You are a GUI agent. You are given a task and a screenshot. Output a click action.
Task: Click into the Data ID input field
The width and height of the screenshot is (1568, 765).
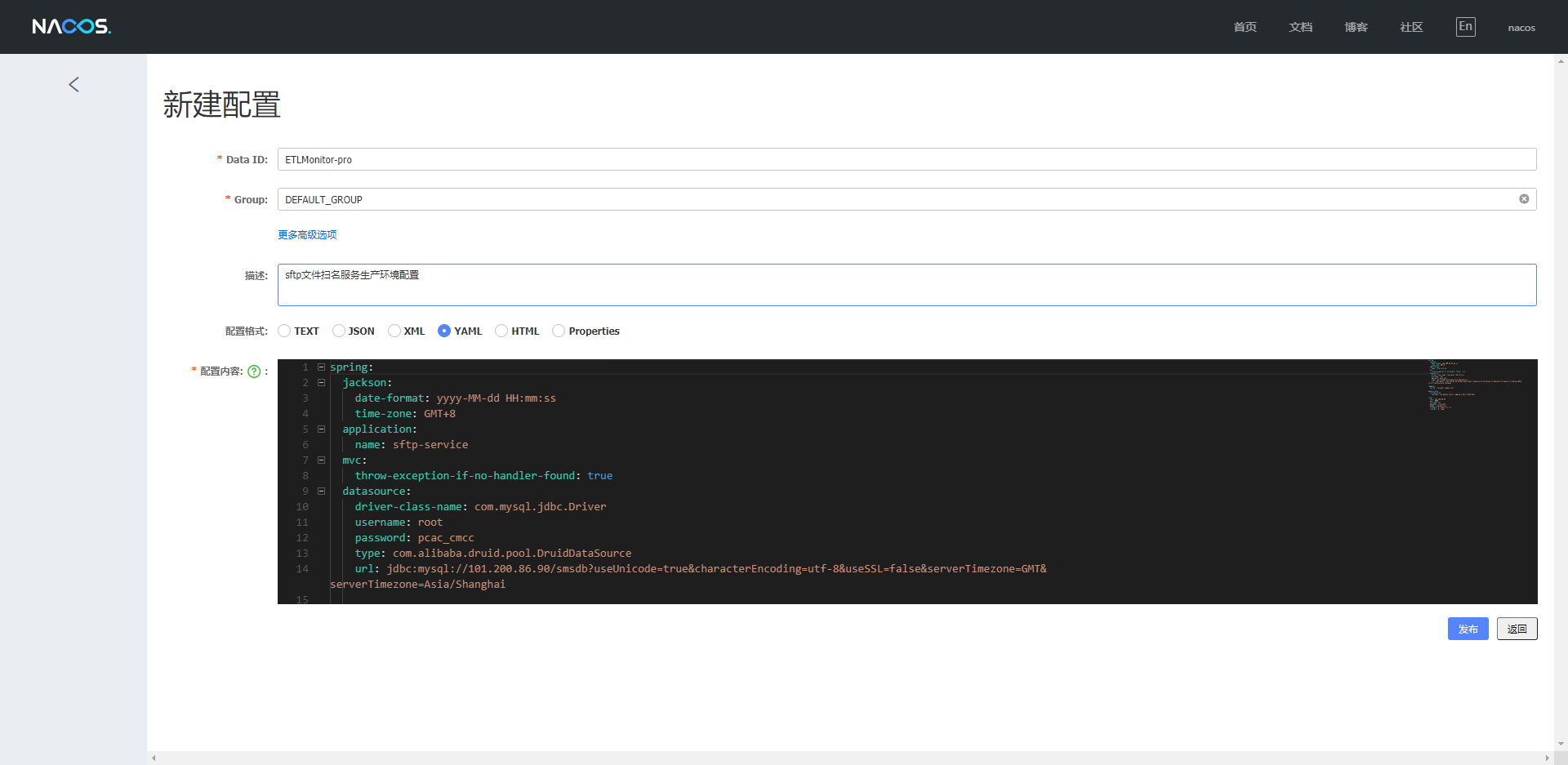906,159
